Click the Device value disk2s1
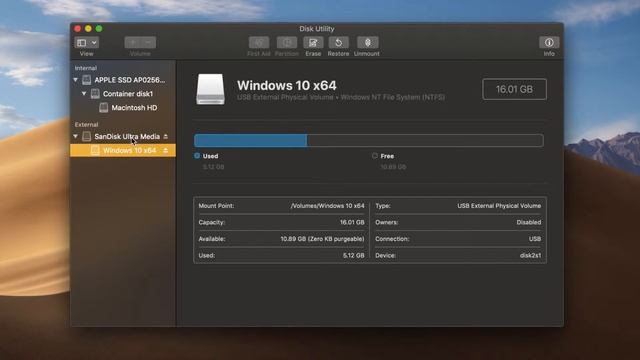 [x=531, y=255]
